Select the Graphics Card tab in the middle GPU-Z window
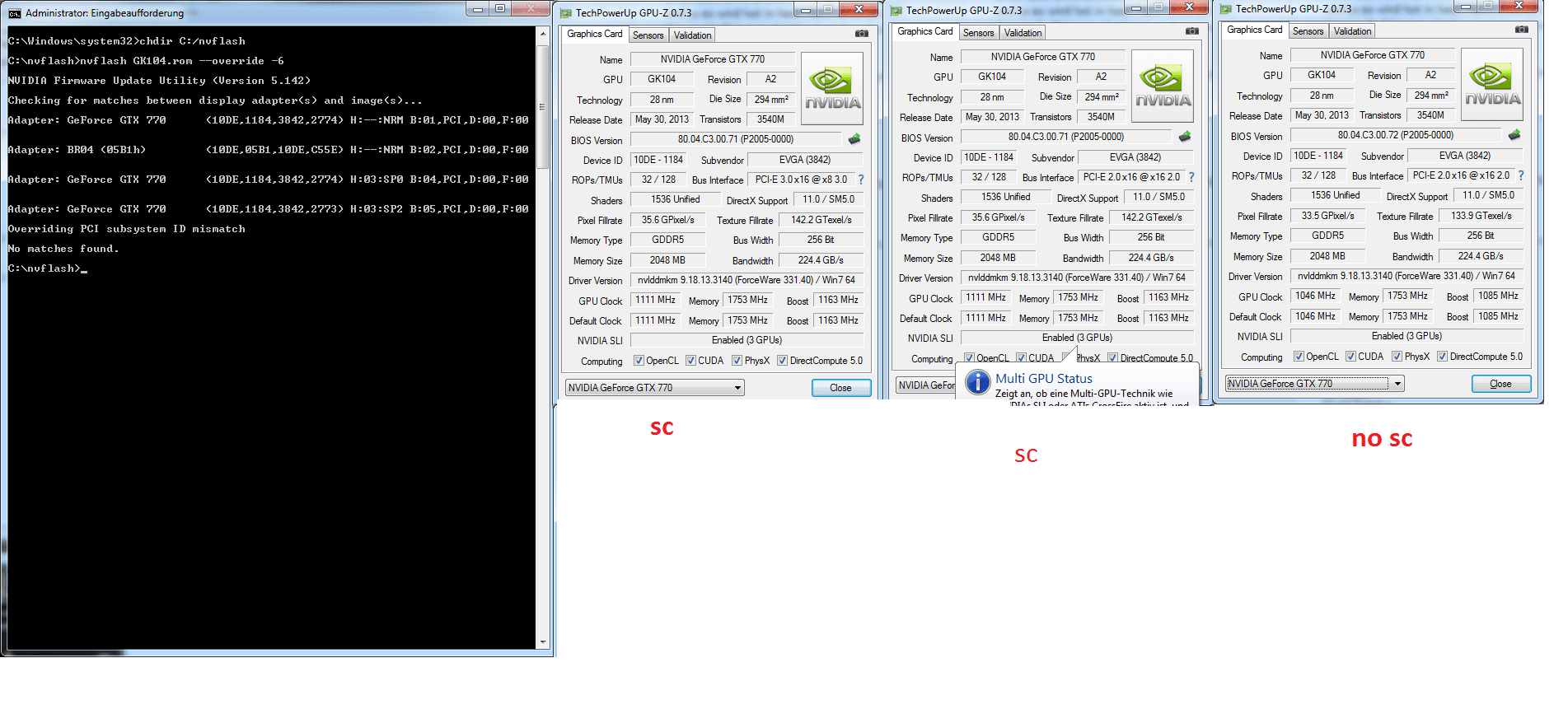 [x=925, y=31]
